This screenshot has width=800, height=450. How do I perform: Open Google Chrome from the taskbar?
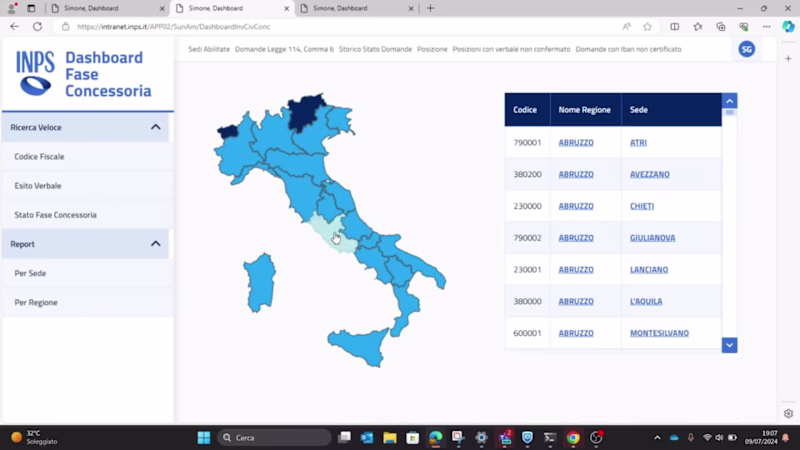(x=573, y=437)
